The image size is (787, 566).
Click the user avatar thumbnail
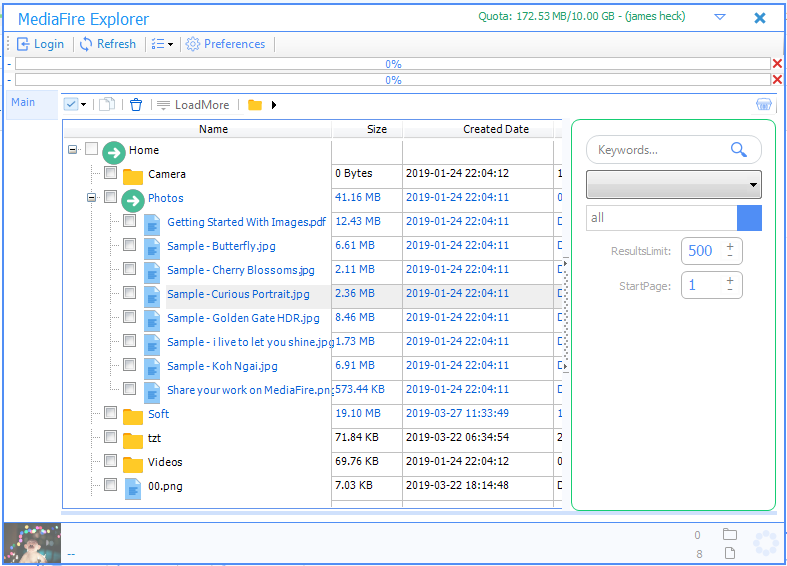[x=32, y=543]
